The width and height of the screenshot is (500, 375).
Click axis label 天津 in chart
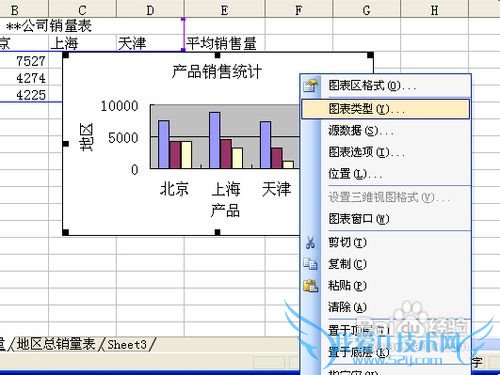[276, 189]
